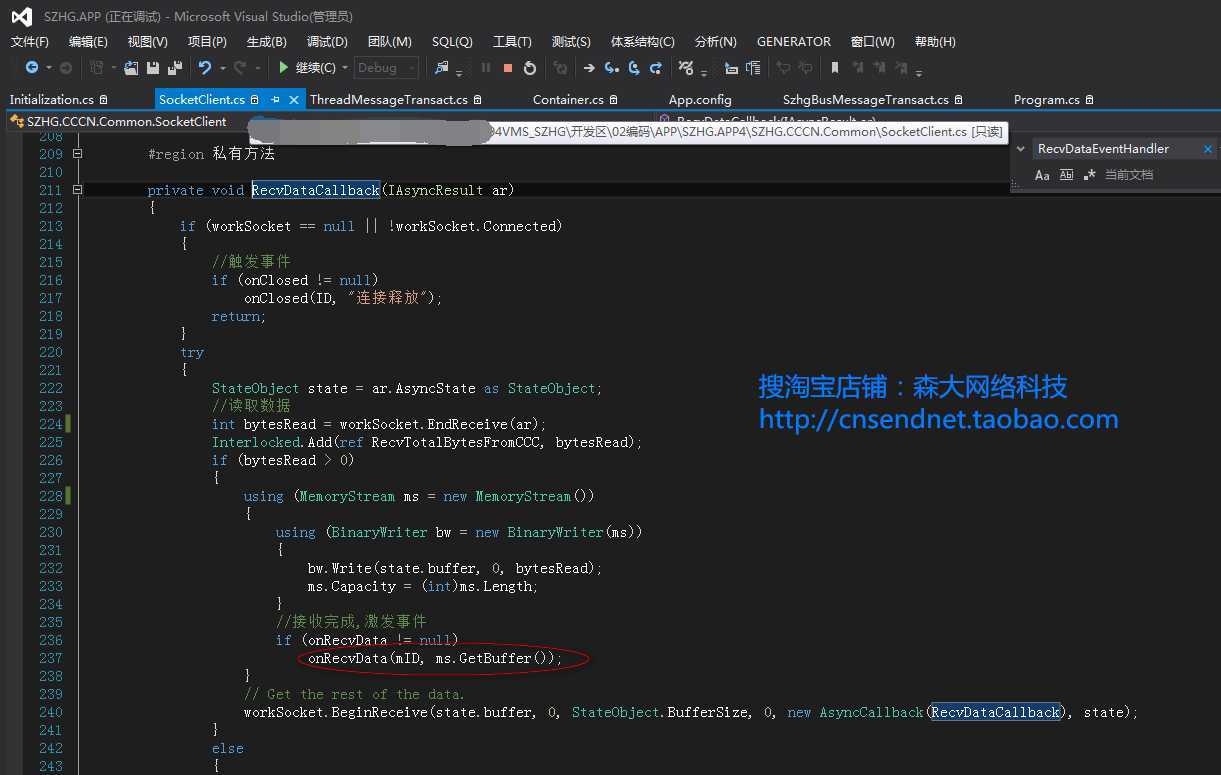
Task: Open the 窗口(W) menu
Action: pos(872,41)
